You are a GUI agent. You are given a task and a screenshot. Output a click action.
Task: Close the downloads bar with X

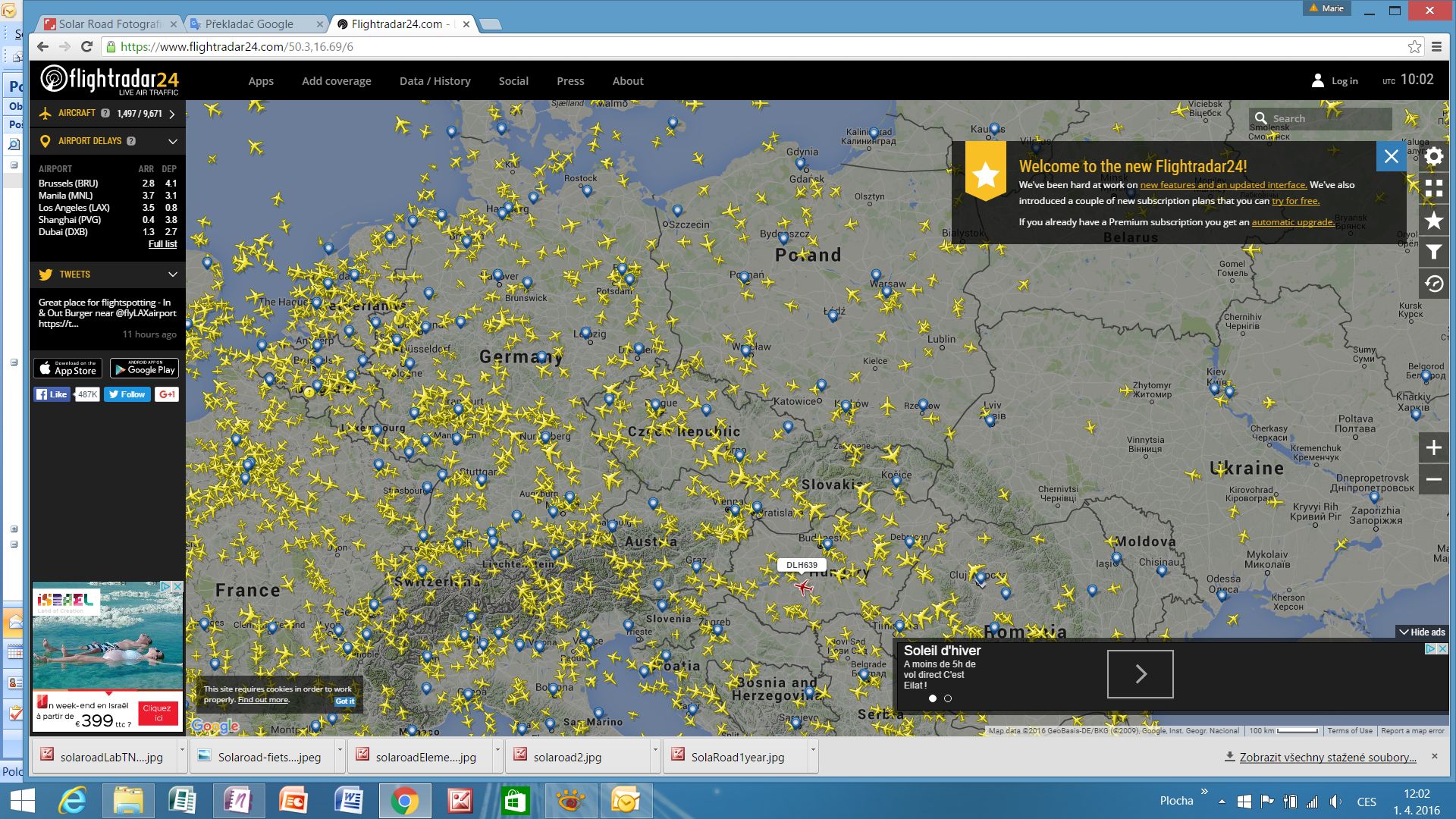tap(1434, 756)
